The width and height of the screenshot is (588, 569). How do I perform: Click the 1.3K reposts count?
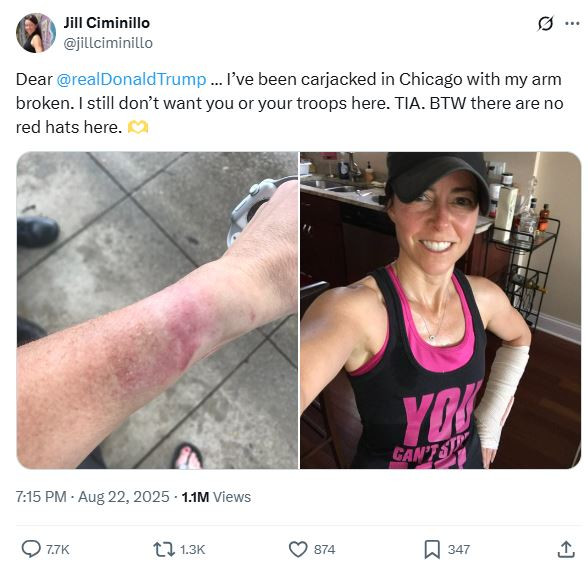192,549
